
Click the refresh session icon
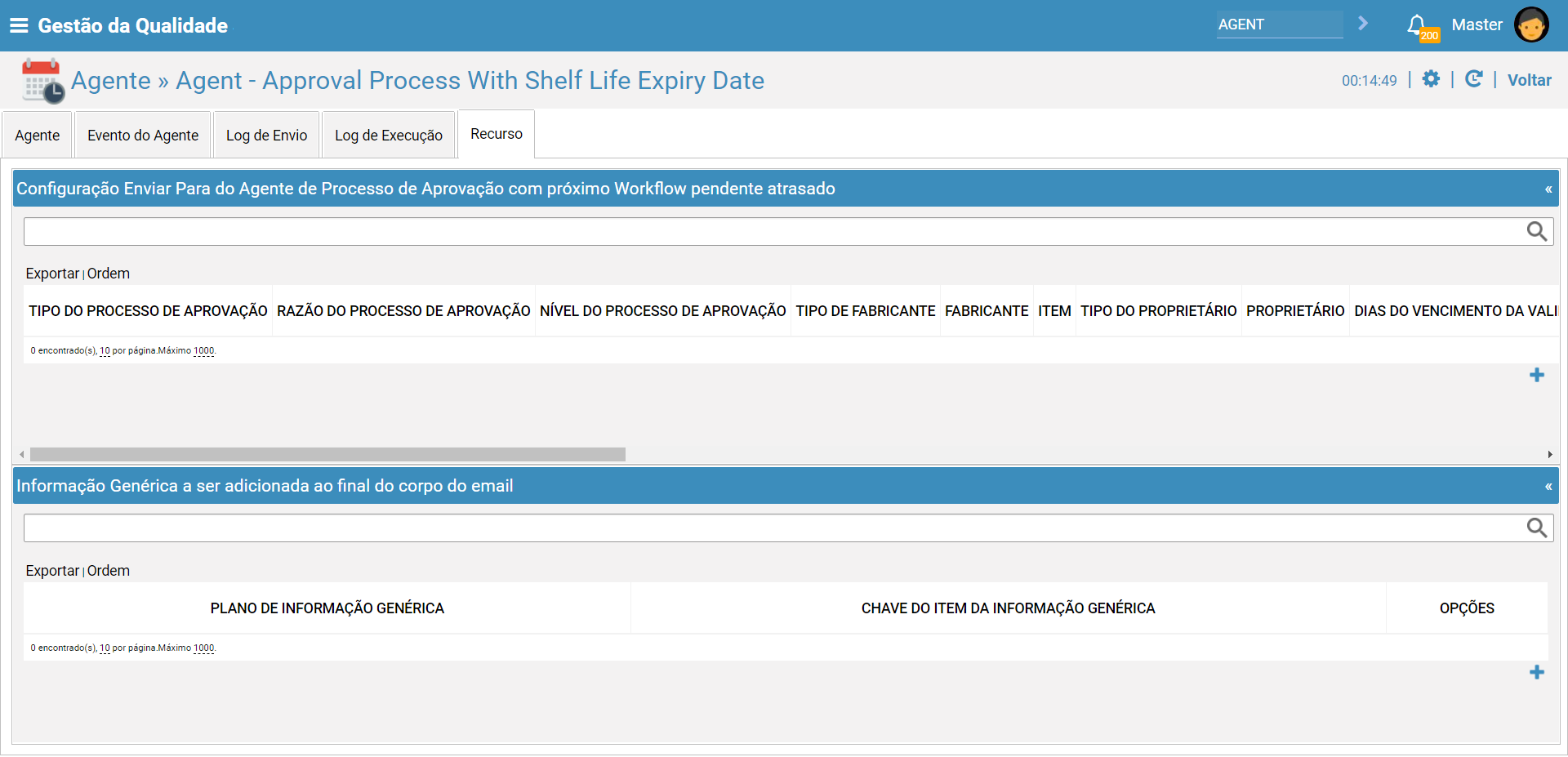[x=1474, y=79]
